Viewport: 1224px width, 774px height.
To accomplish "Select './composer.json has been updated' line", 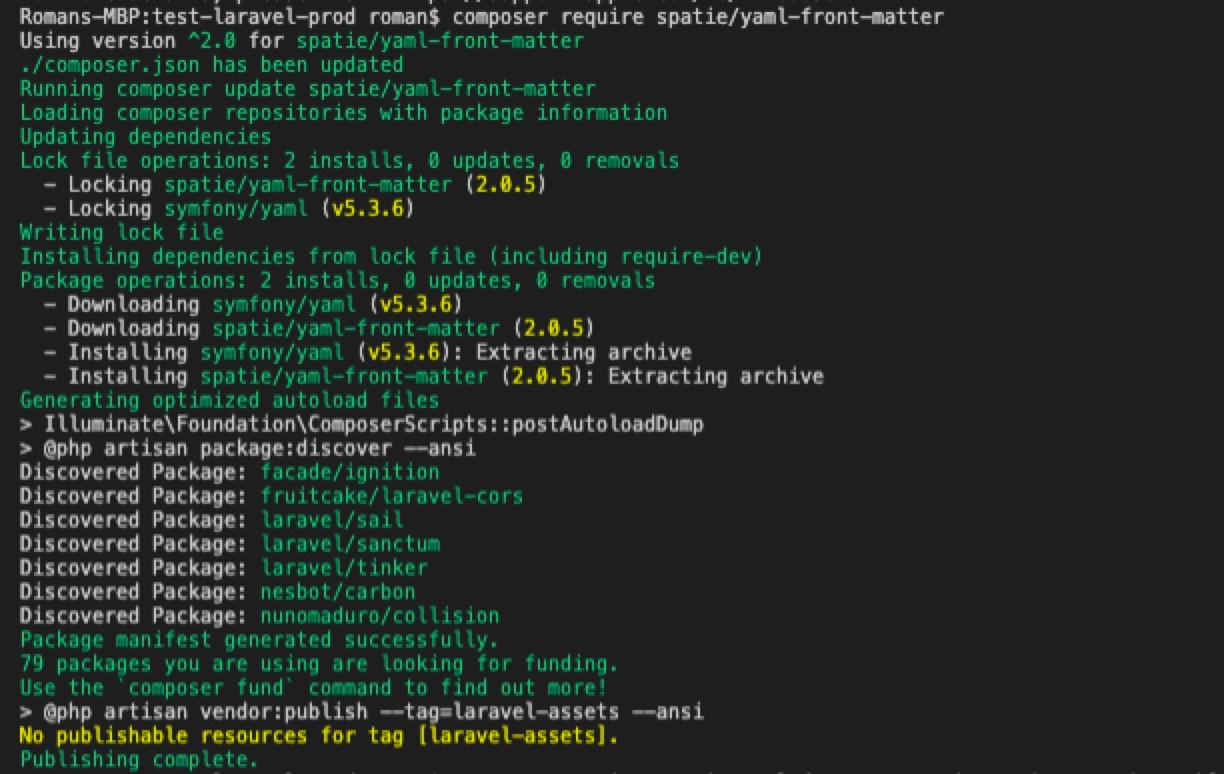I will coord(212,65).
